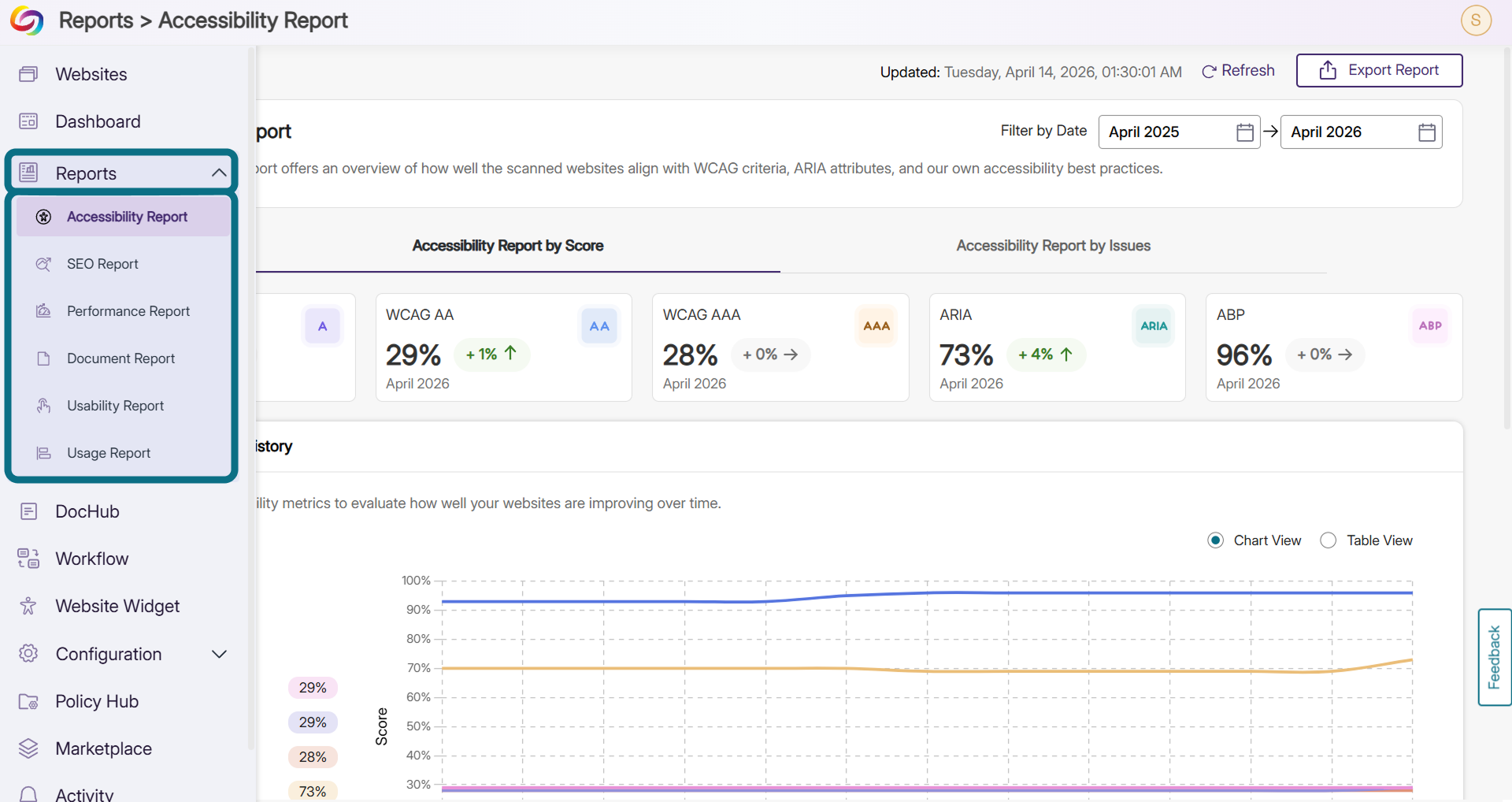Switch to Accessibility Report by Issues tab

(1053, 246)
